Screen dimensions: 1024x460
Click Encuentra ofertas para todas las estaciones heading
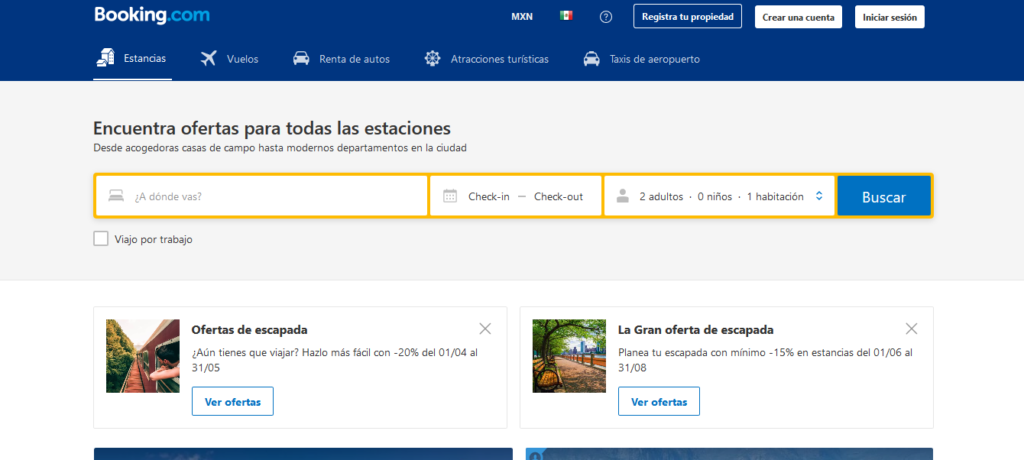(x=272, y=127)
